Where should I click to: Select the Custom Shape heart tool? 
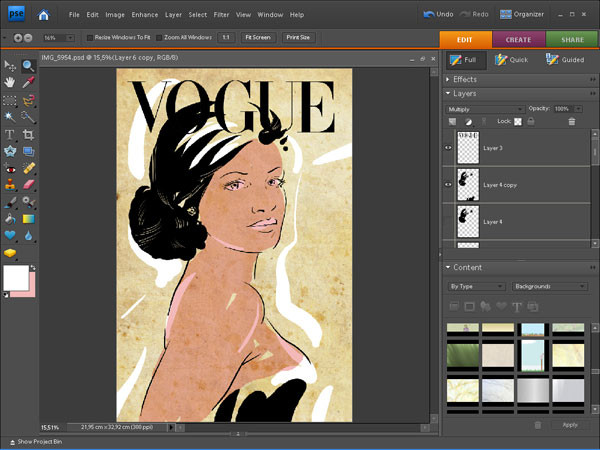10,235
